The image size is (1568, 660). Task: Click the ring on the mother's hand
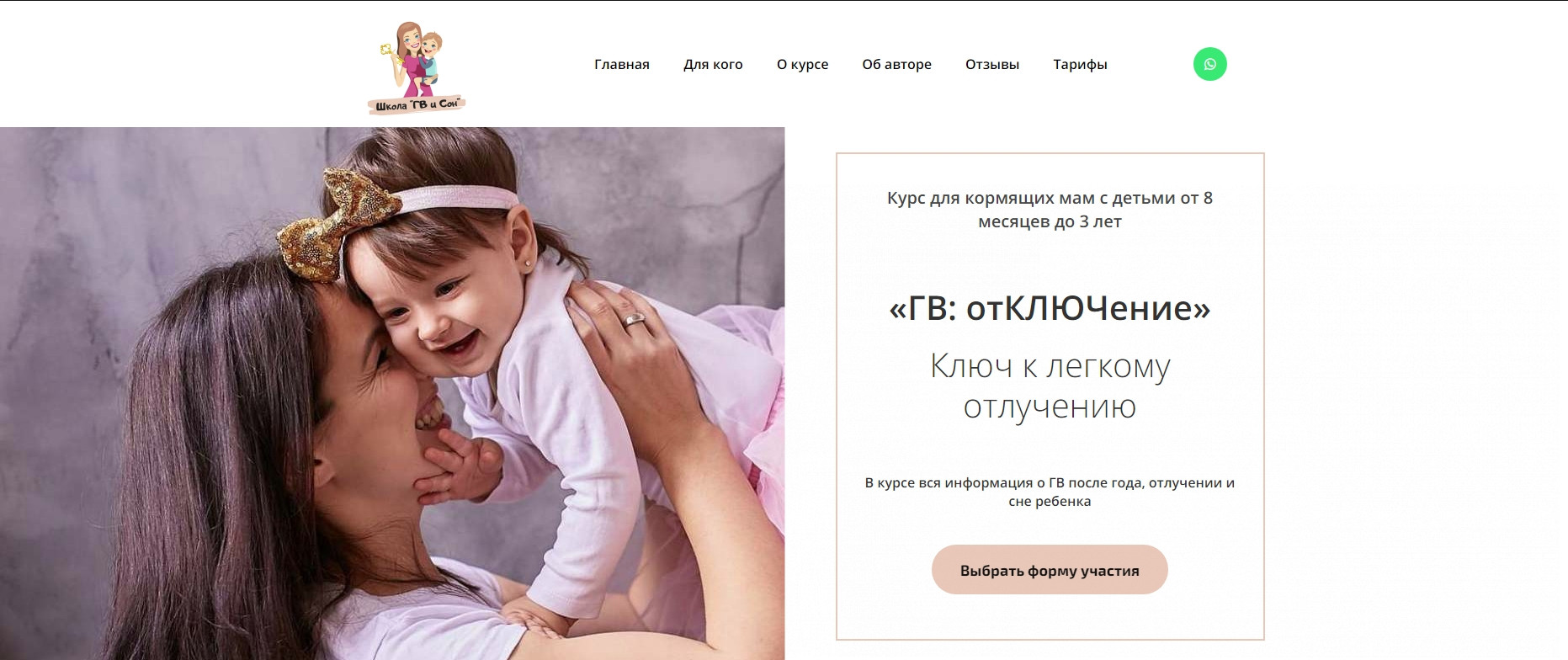click(x=634, y=319)
